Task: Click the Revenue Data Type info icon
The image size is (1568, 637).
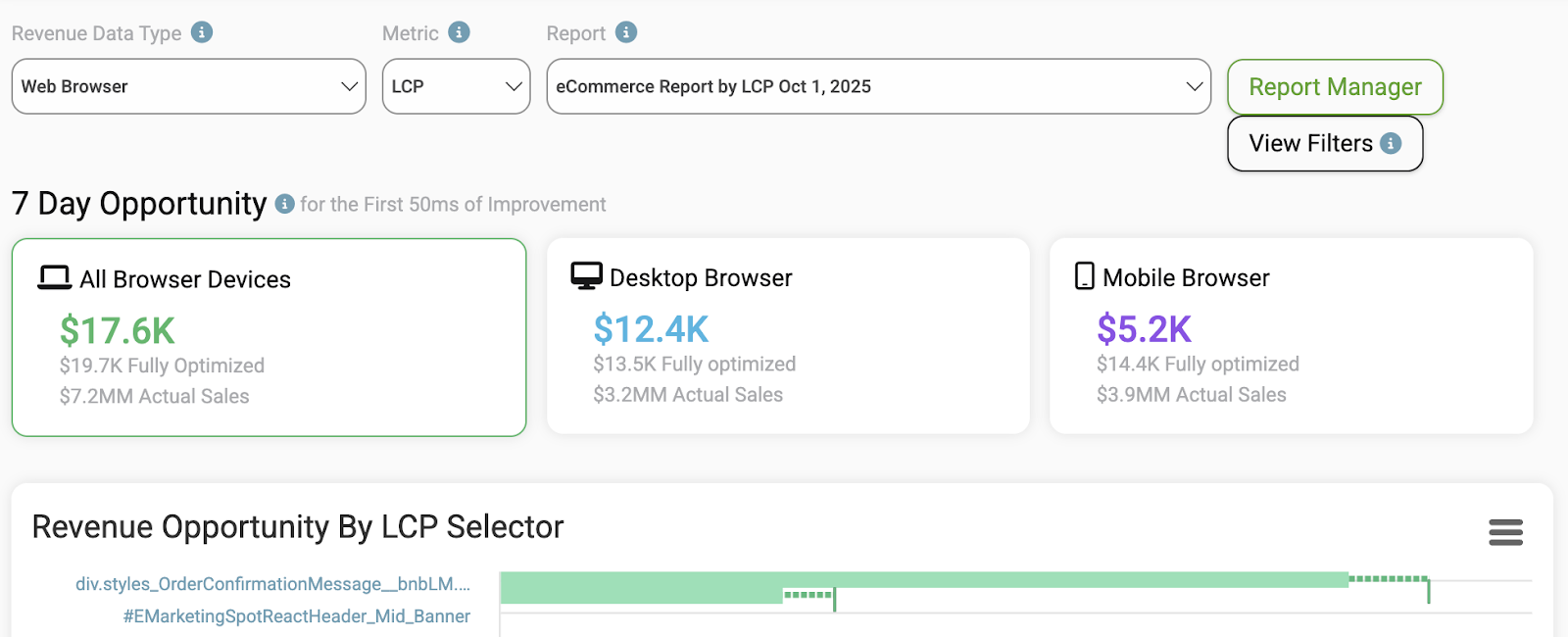Action: [x=202, y=32]
